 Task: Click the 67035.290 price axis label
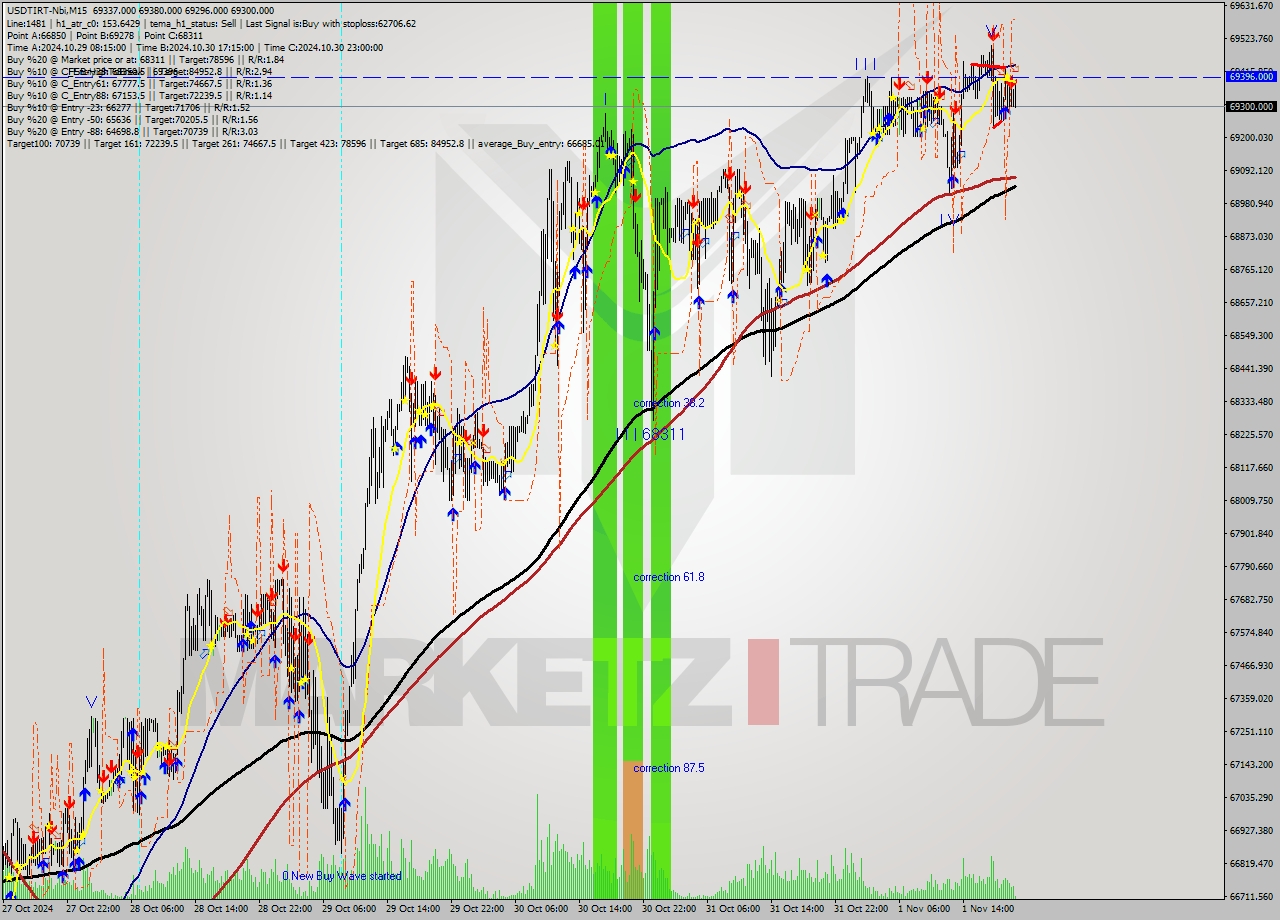tap(1252, 797)
